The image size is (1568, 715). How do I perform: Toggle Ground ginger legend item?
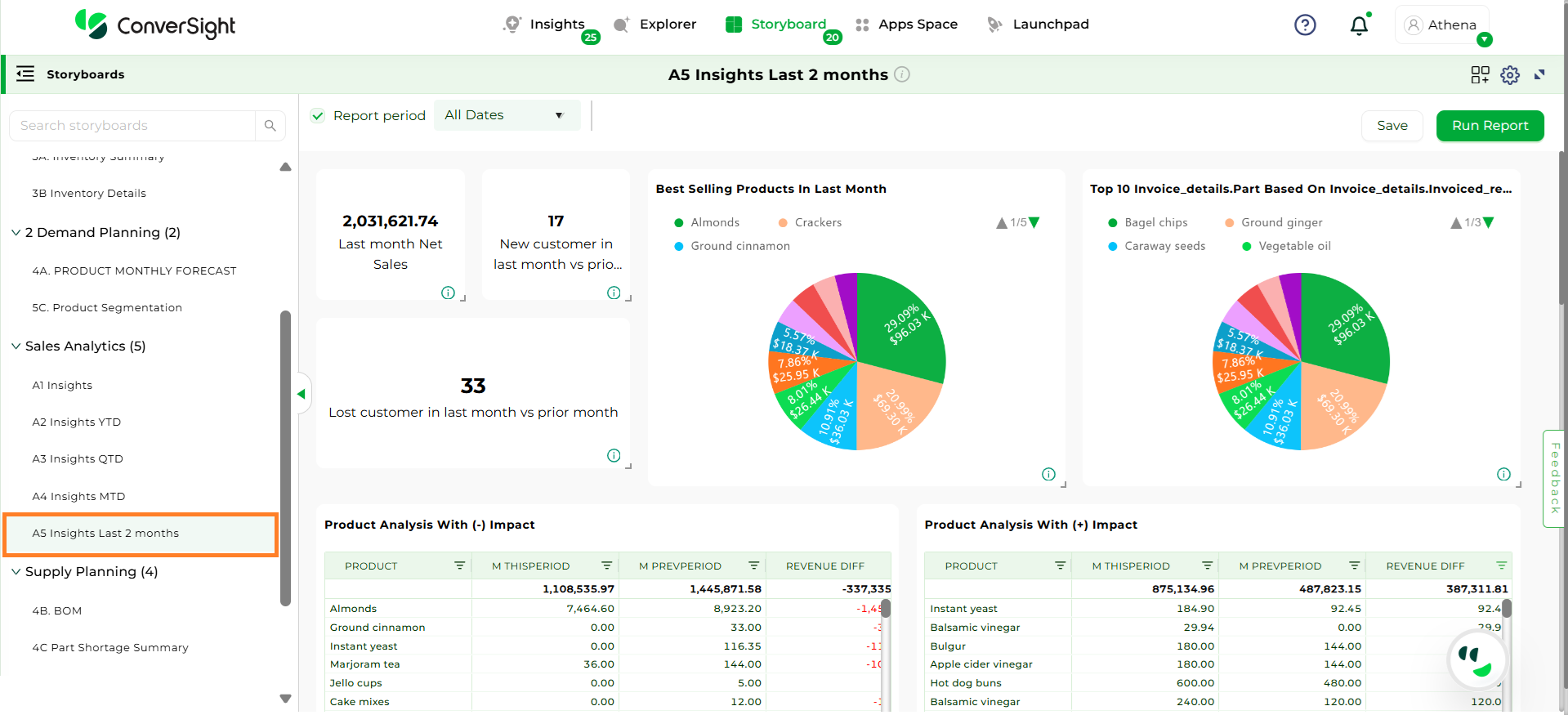pyautogui.click(x=1274, y=222)
